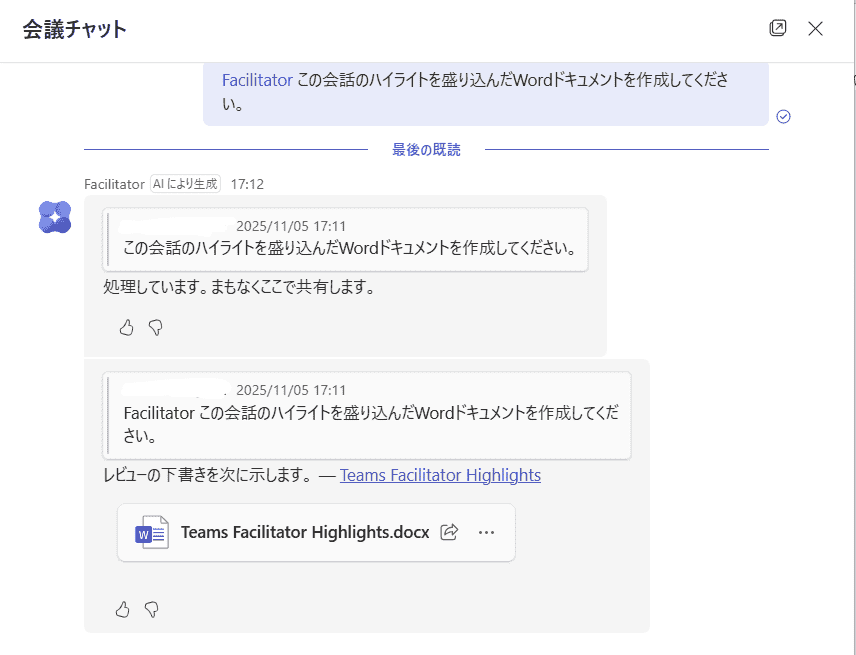This screenshot has height=655, width=856.
Task: Click the Word file icon on the attachment
Action: [x=150, y=533]
